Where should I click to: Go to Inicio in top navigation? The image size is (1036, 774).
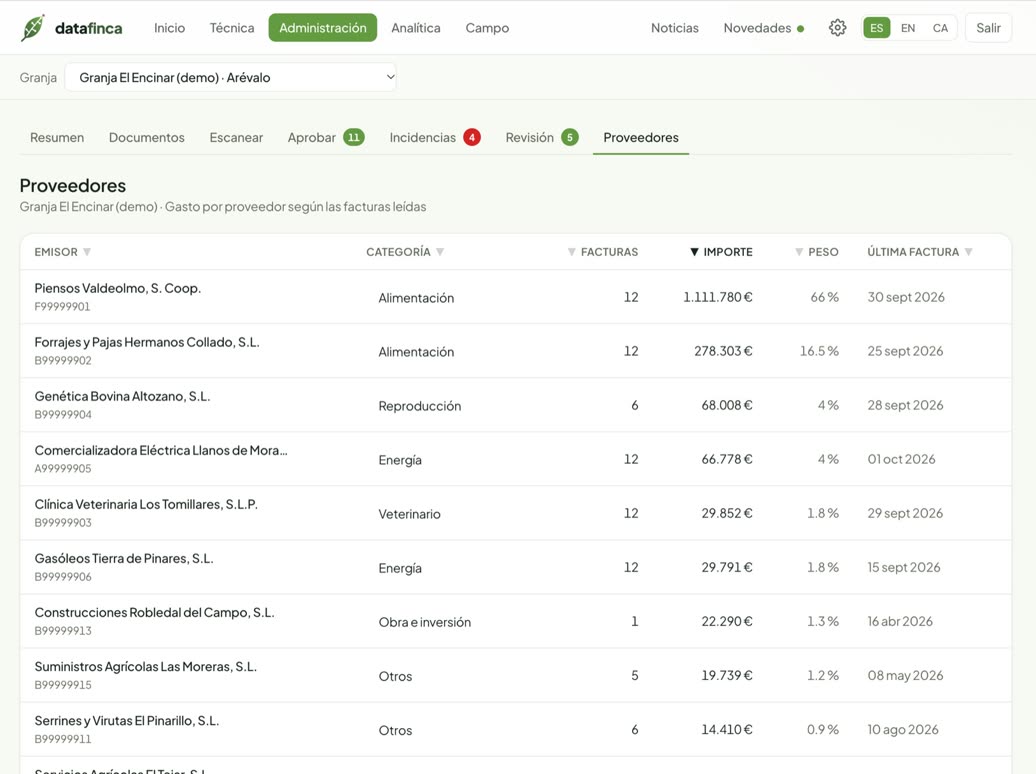point(169,28)
